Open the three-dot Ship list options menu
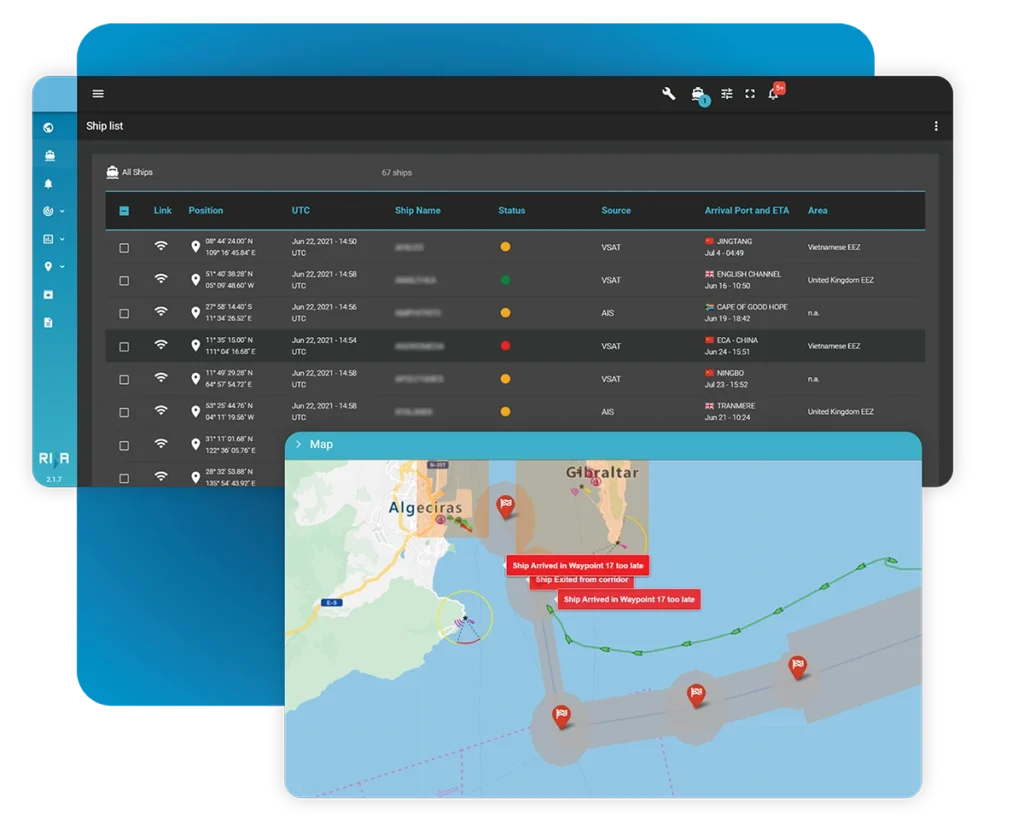This screenshot has width=1024, height=832. [936, 126]
